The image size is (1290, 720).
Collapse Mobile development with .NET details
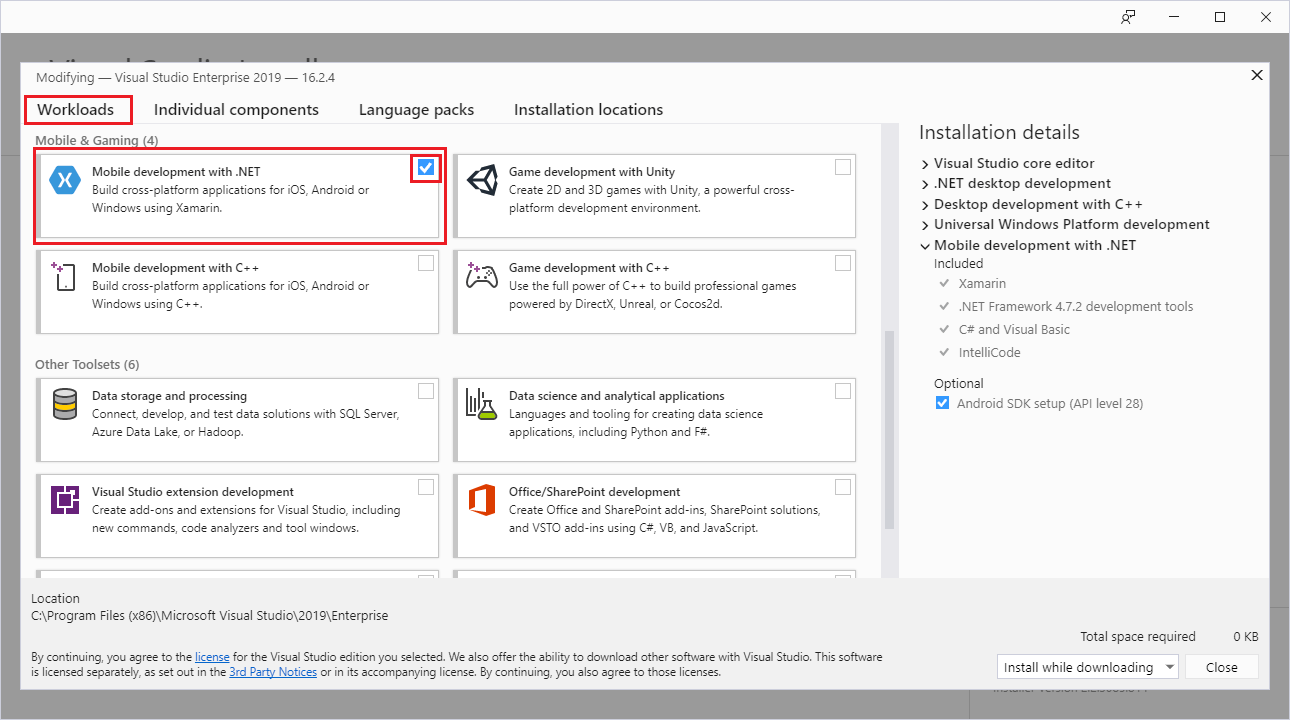click(925, 245)
